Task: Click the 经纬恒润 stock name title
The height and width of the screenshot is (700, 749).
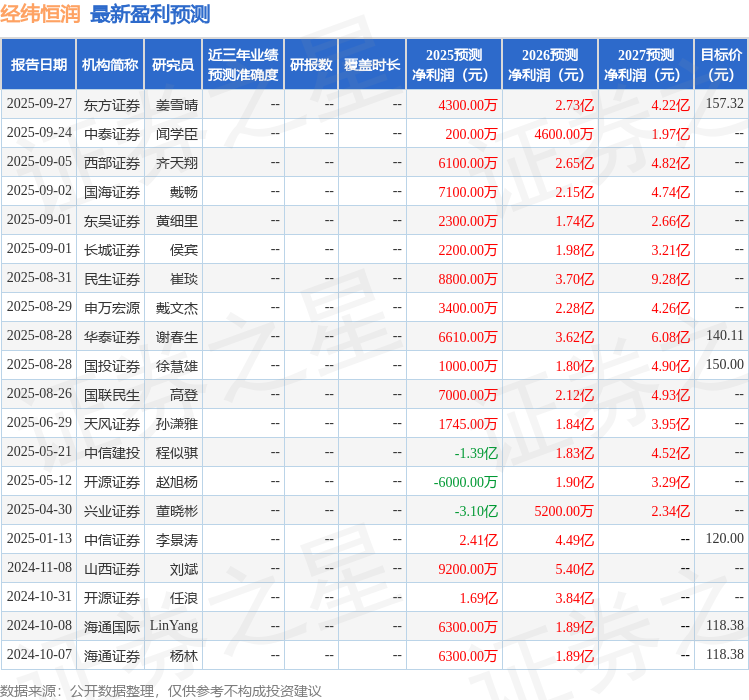Action: [41, 15]
